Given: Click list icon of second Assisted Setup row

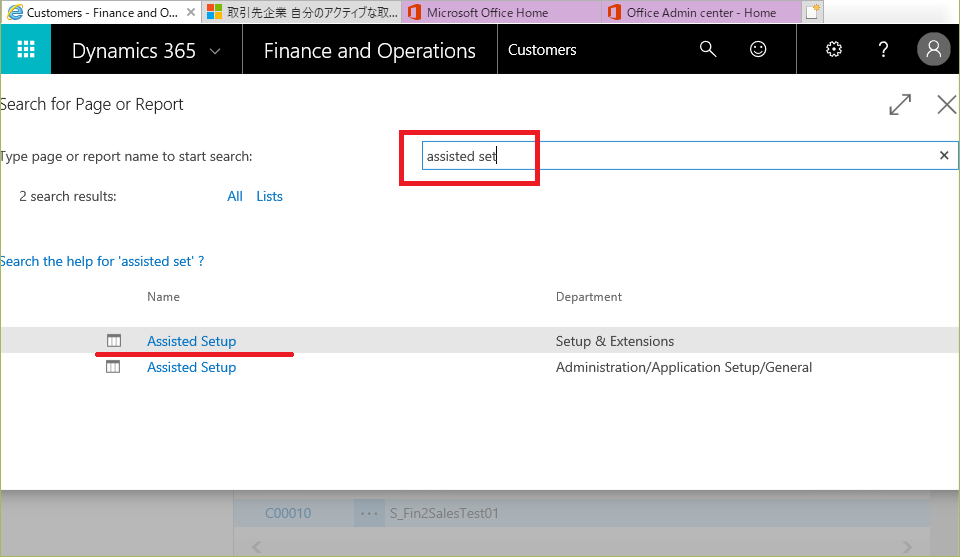Looking at the screenshot, I should (x=113, y=367).
